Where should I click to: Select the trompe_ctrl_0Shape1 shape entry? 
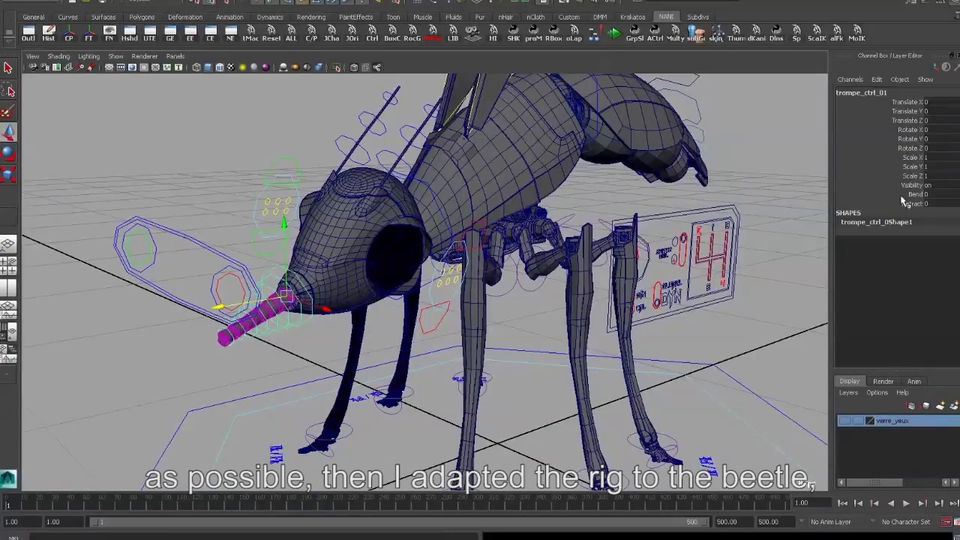click(876, 222)
